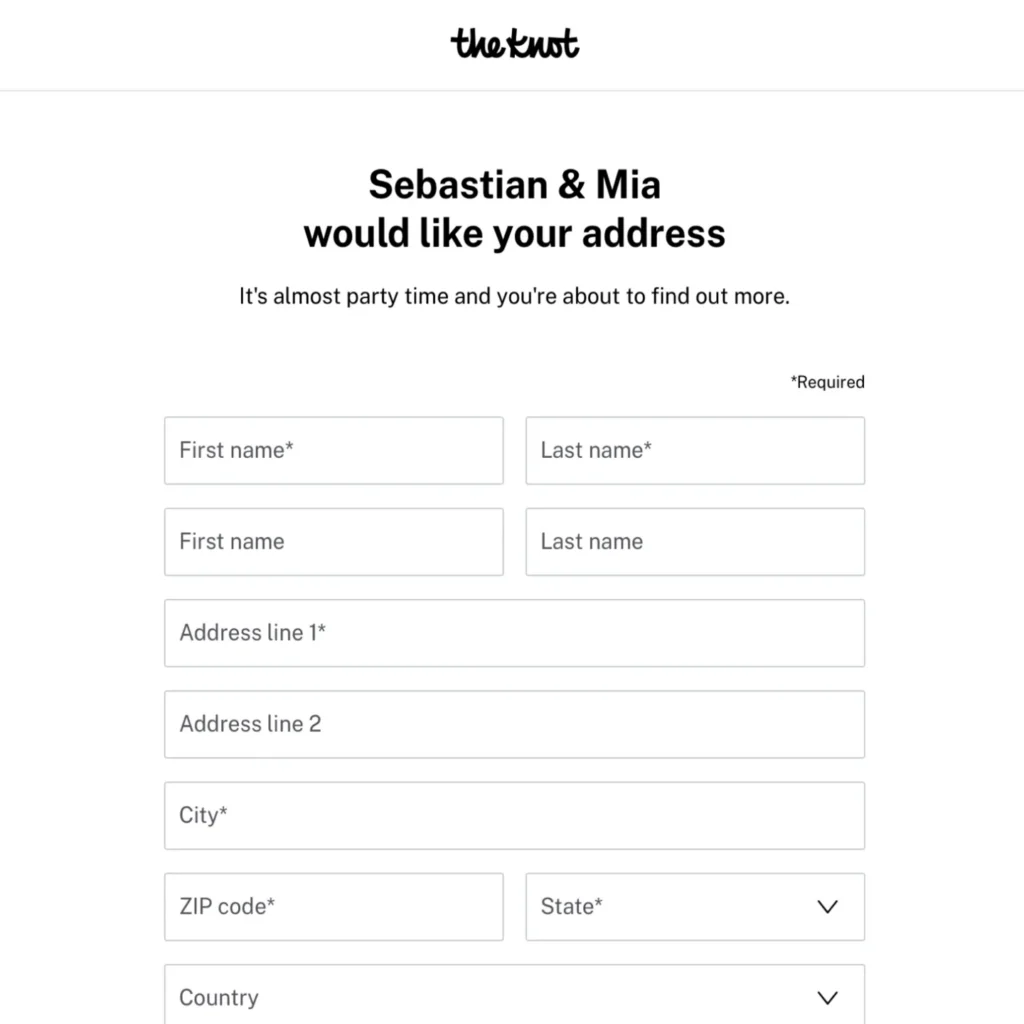Viewport: 1024px width, 1024px height.
Task: Click The Knot logo
Action: [x=515, y=44]
